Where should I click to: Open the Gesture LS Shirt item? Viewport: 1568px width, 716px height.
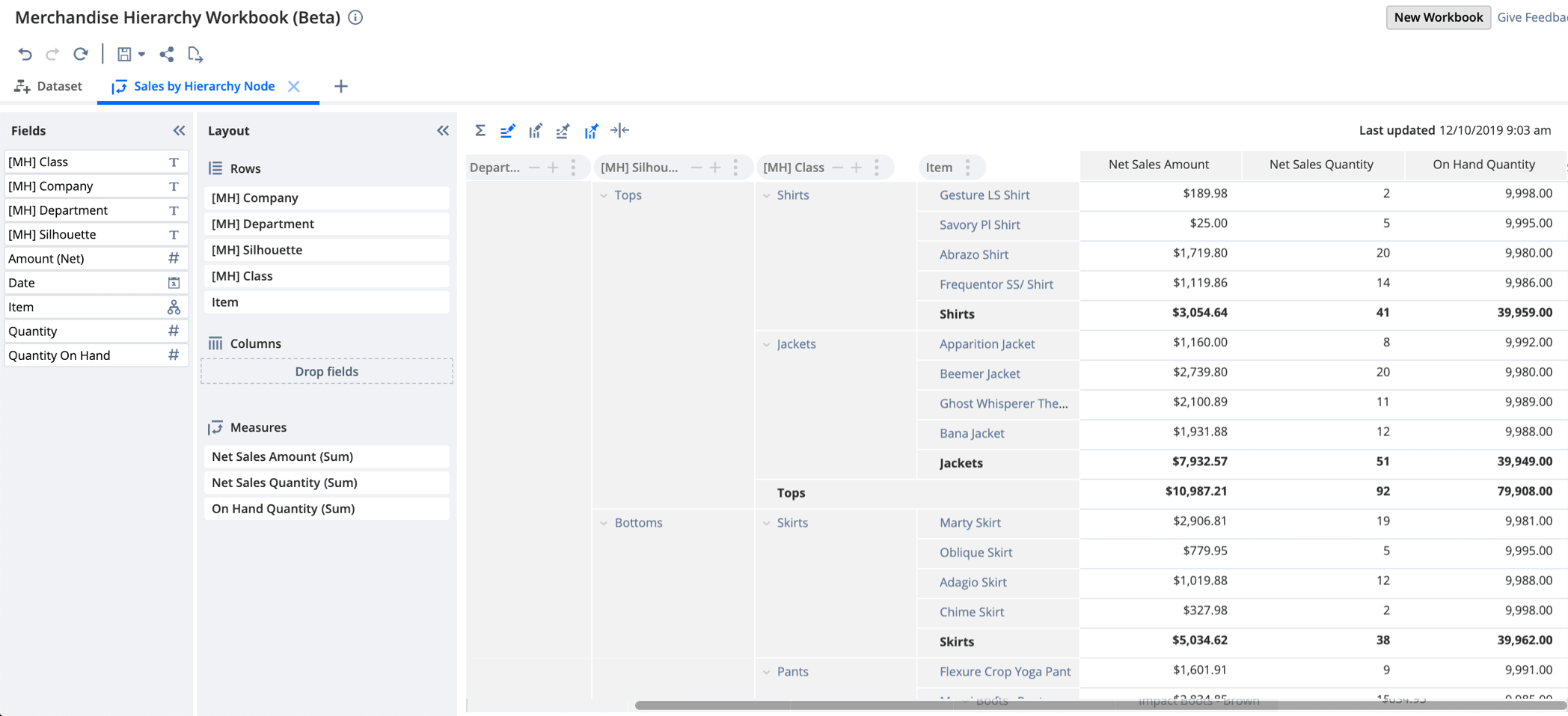coord(984,195)
